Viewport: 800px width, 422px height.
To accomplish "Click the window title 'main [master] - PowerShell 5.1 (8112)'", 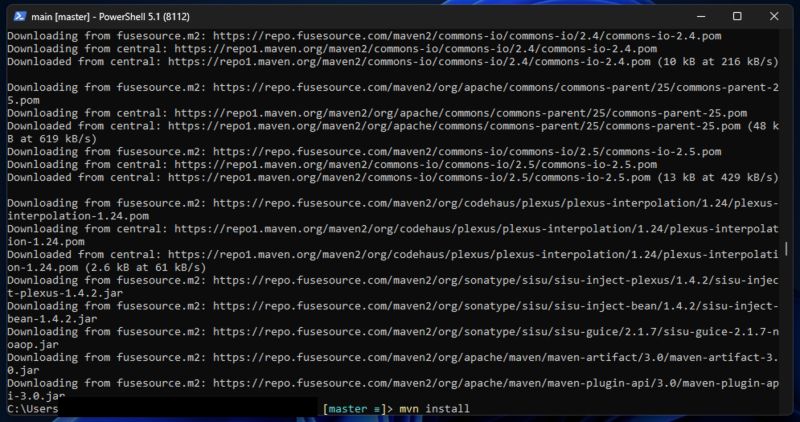I will pyautogui.click(x=110, y=17).
